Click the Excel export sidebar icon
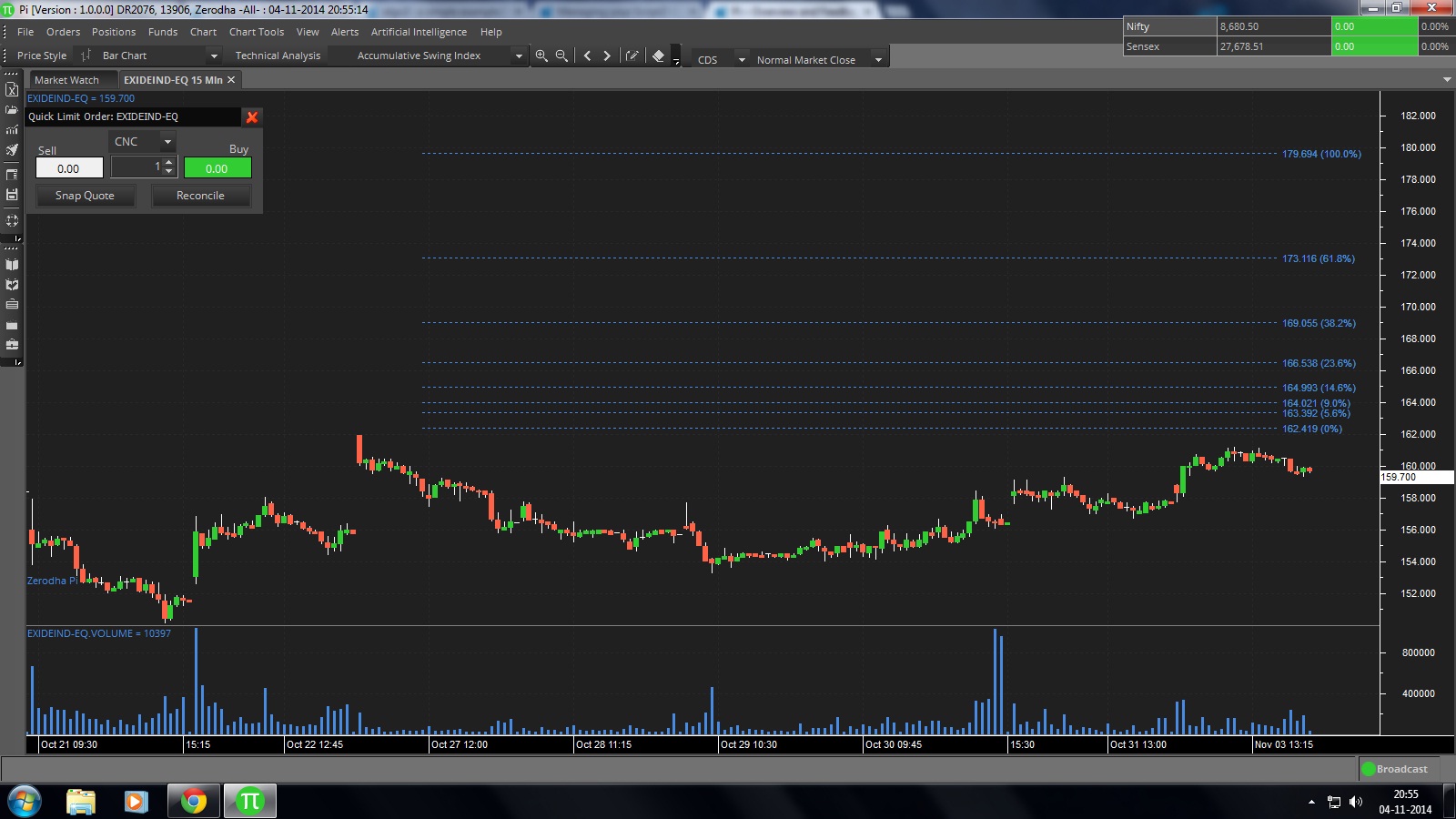Viewport: 1456px width, 819px height. click(12, 90)
